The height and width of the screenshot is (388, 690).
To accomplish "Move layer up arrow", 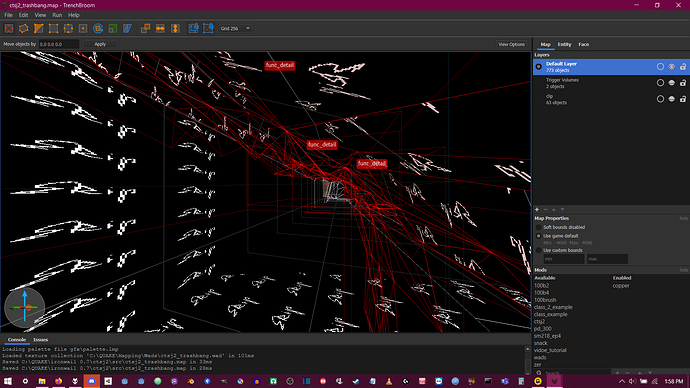I will (554, 209).
